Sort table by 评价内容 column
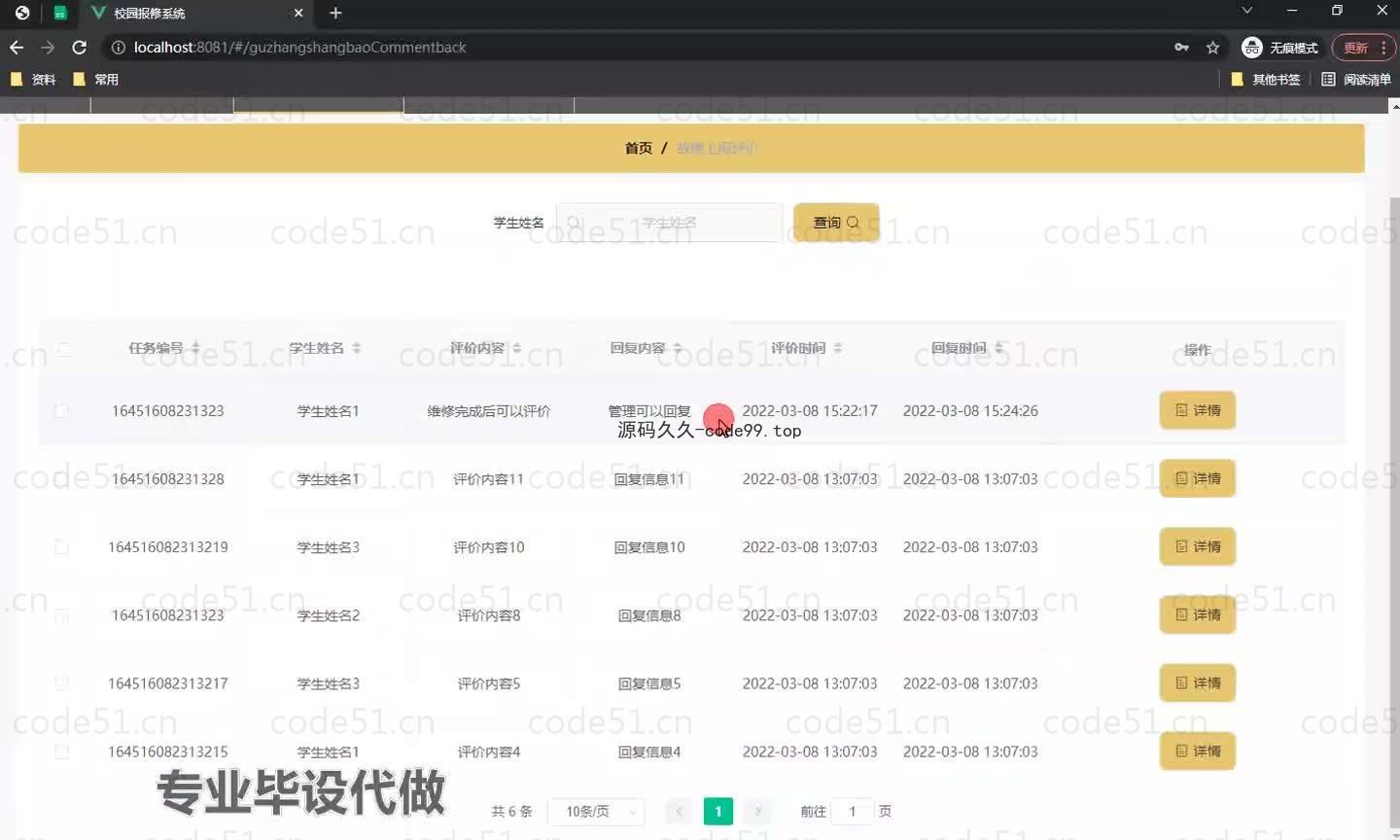 coord(516,348)
